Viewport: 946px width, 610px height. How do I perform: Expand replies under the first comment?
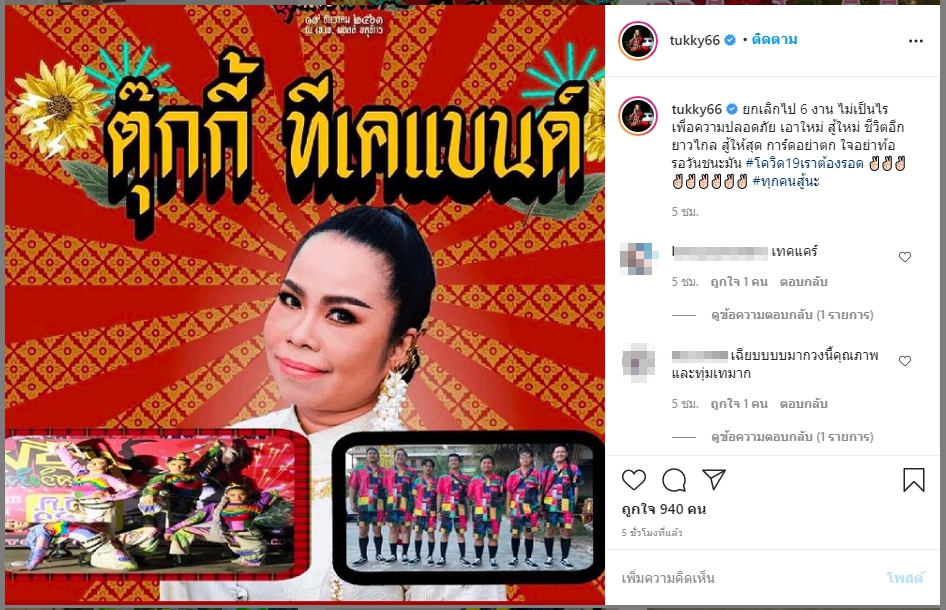[792, 315]
